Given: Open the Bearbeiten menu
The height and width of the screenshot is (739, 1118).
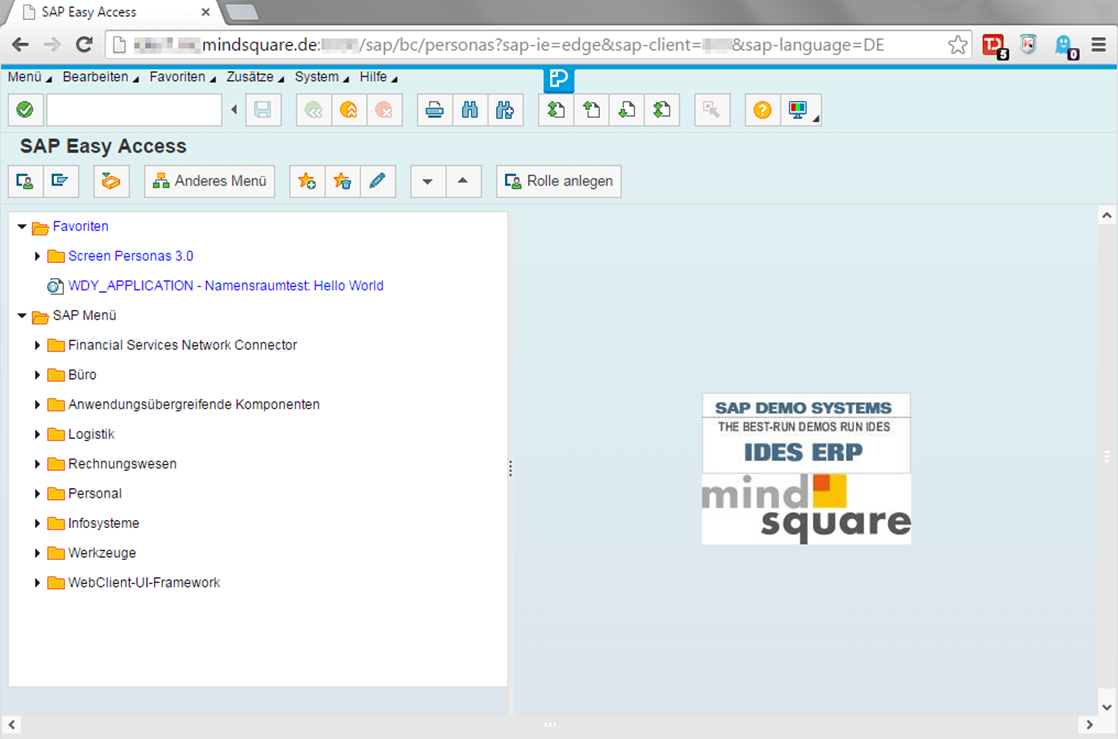Looking at the screenshot, I should (101, 77).
